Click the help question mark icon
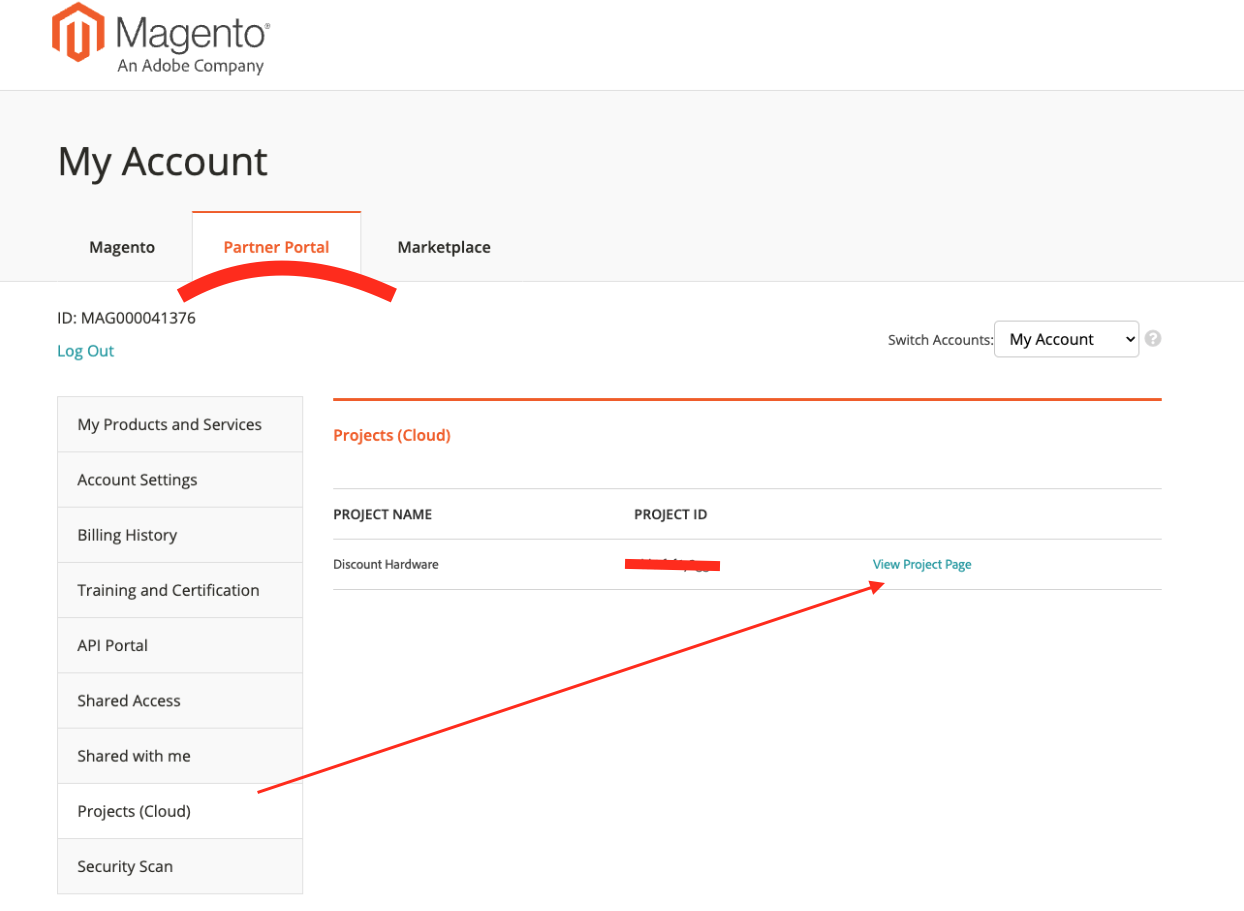The height and width of the screenshot is (911, 1244). (x=1153, y=339)
